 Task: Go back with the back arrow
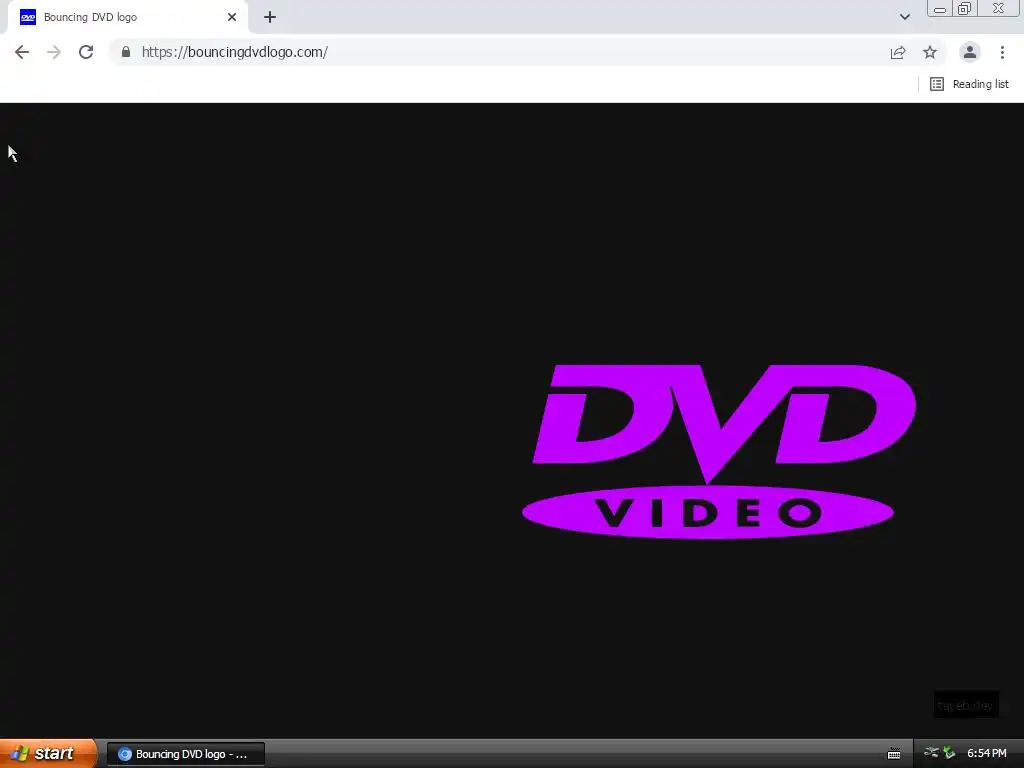22,52
